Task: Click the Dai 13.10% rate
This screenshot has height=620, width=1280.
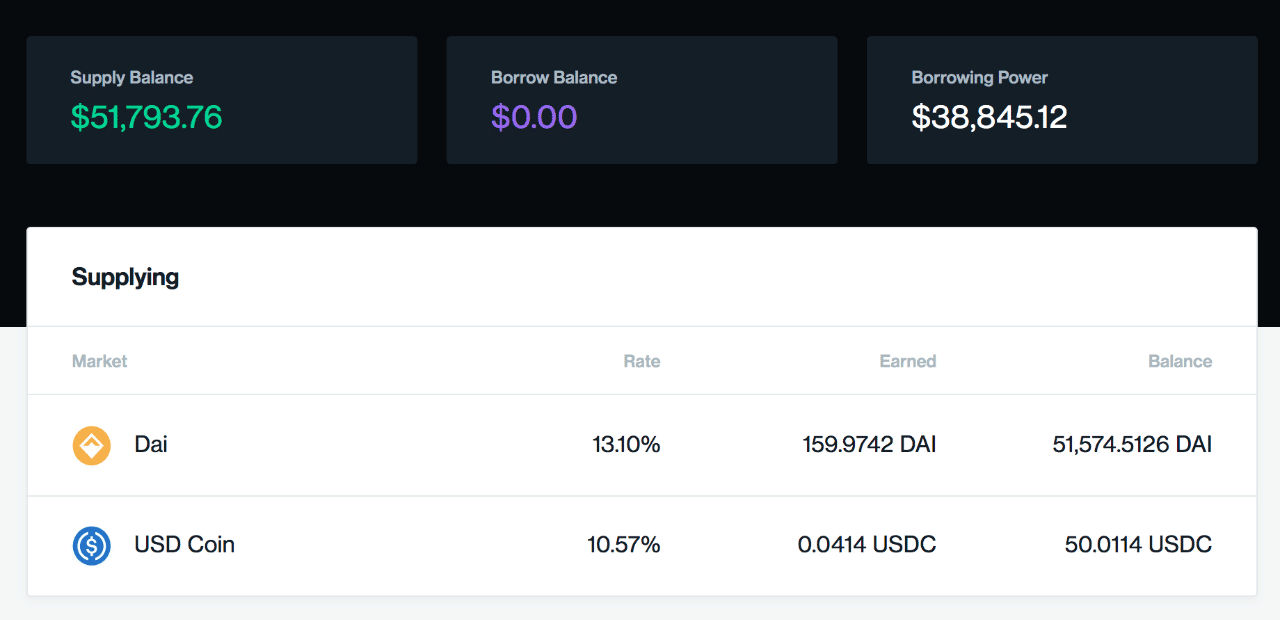Action: click(626, 445)
